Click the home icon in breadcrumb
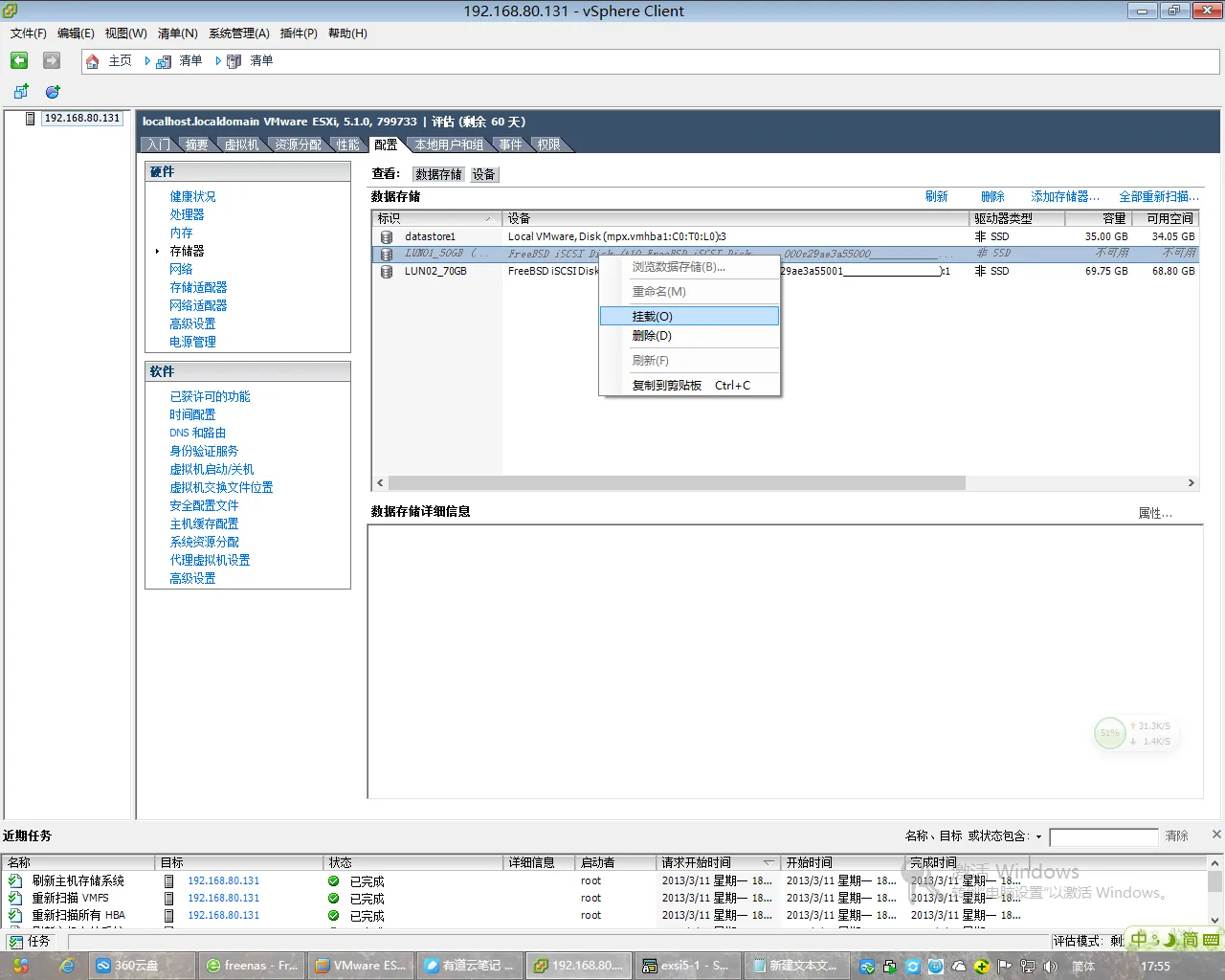Viewport: 1225px width, 980px height. tap(93, 61)
